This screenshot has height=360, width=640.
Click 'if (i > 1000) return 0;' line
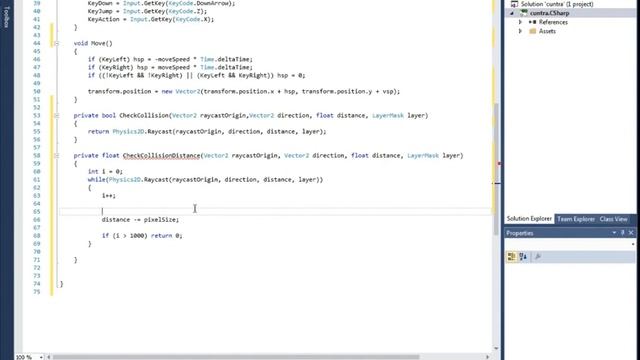click(x=142, y=236)
